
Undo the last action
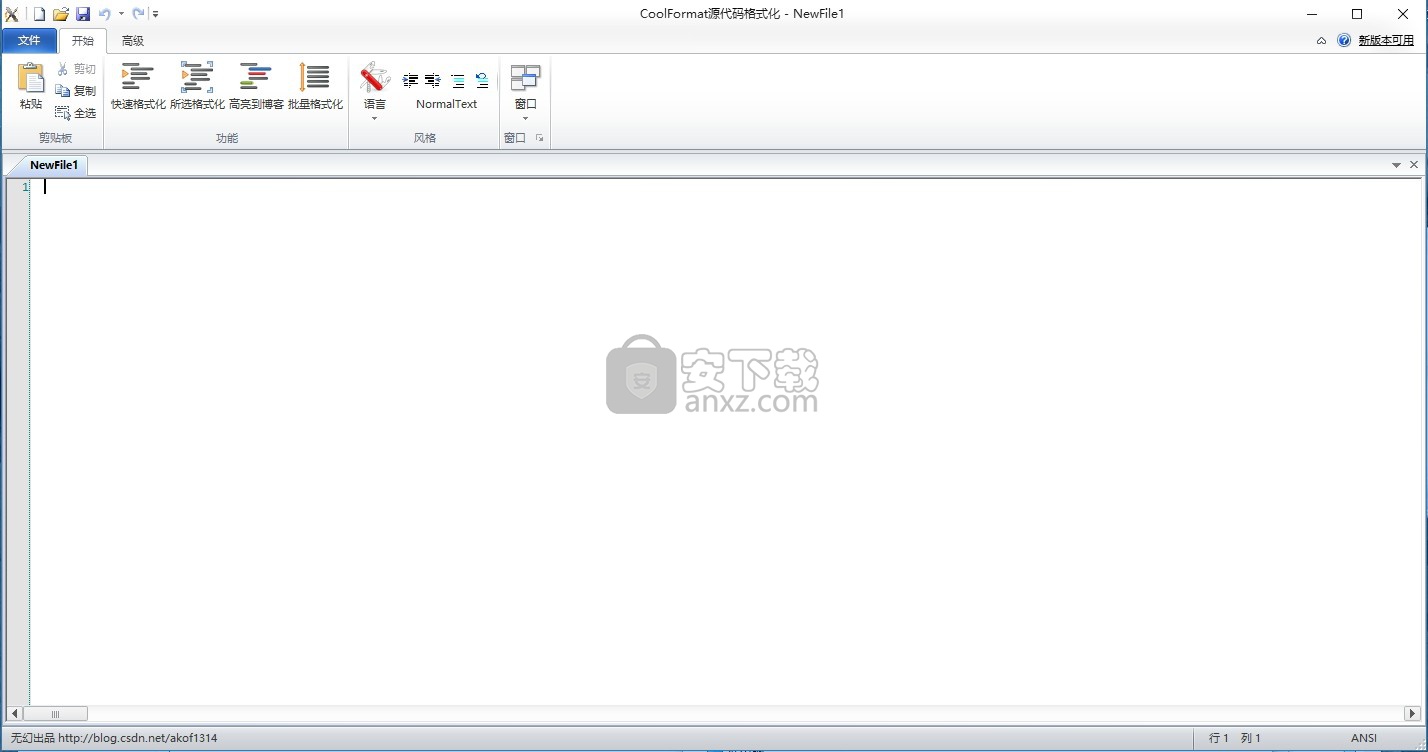click(104, 14)
